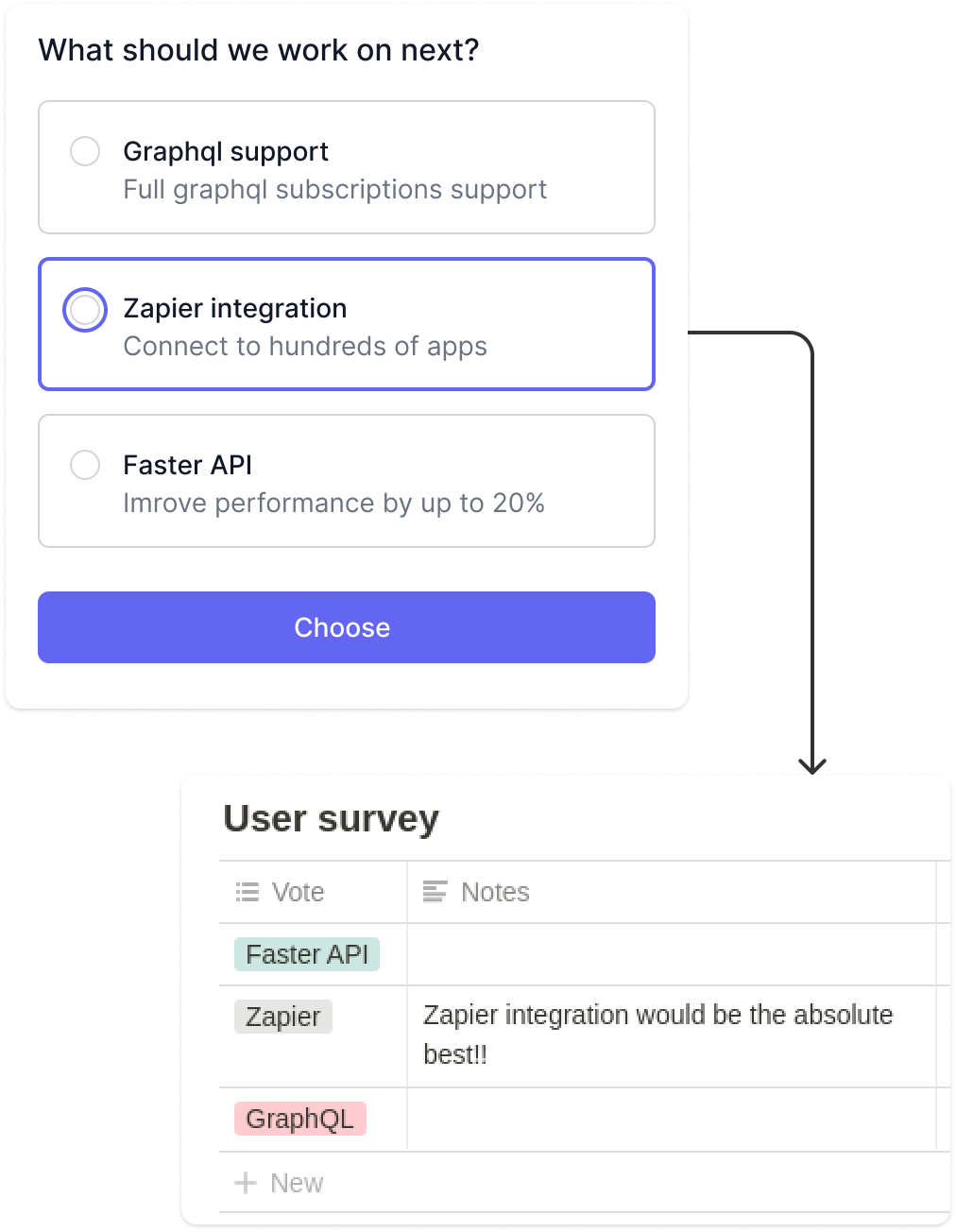The image size is (956, 1232).
Task: Select the GraphQL vote tag
Action: pos(299,1119)
